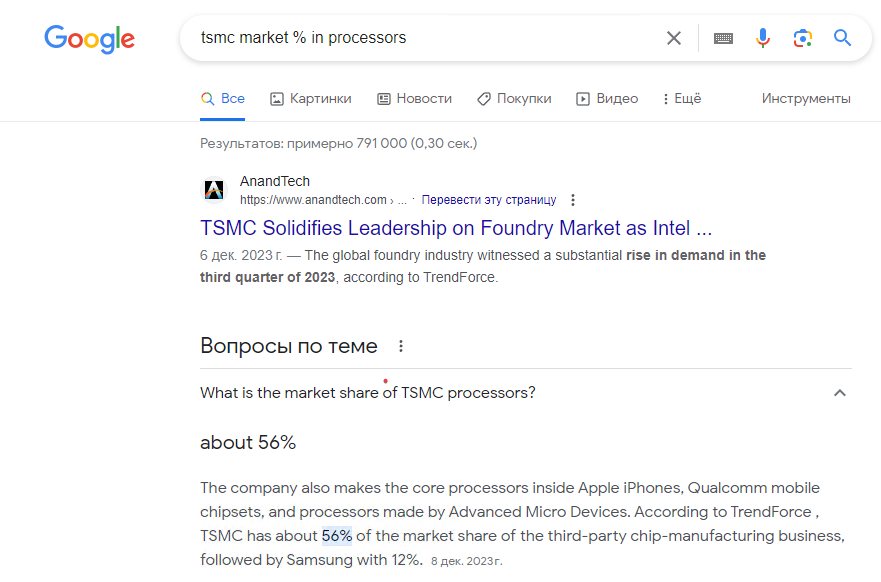Open the Ещё more-filters menu
The height and width of the screenshot is (582, 881).
(682, 98)
